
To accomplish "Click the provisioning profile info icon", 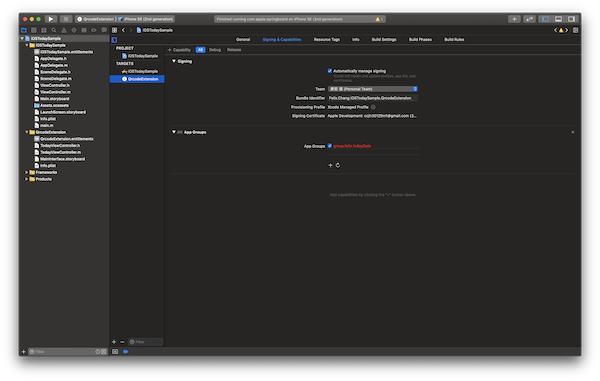I will 373,107.
